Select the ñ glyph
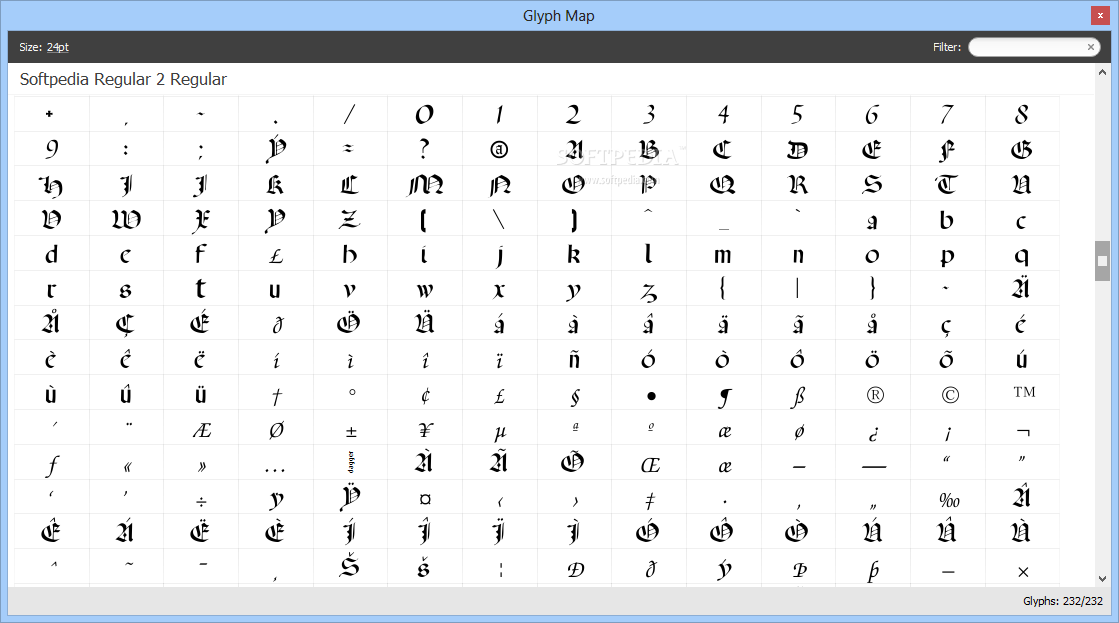 click(574, 359)
